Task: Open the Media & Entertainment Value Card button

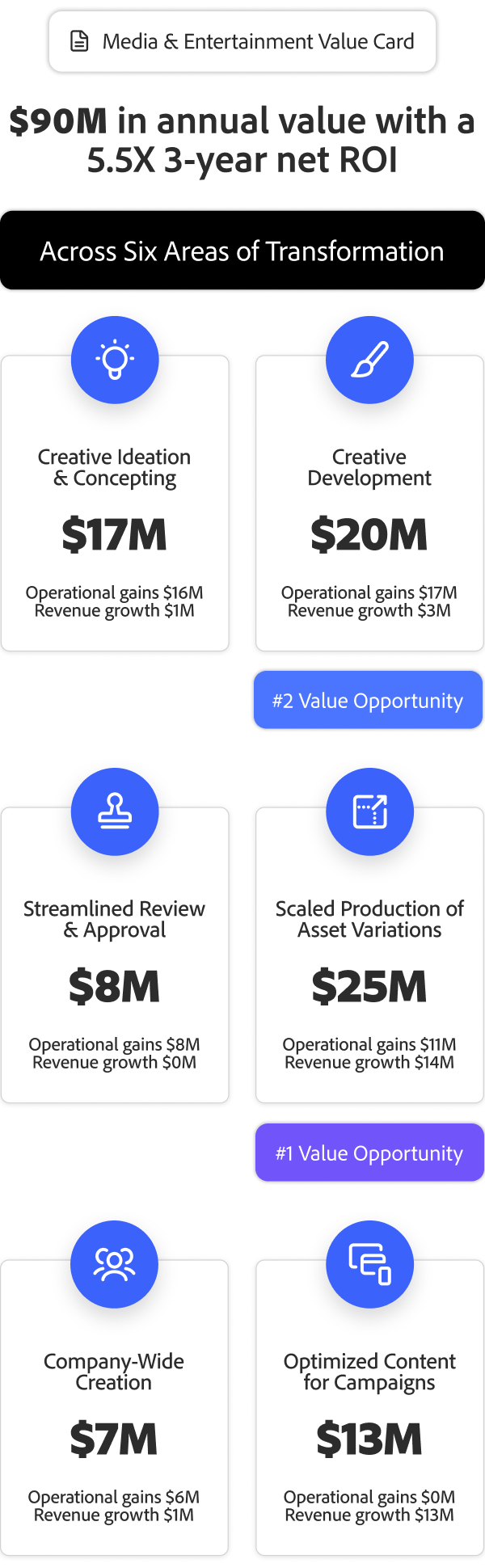Action: click(x=242, y=41)
